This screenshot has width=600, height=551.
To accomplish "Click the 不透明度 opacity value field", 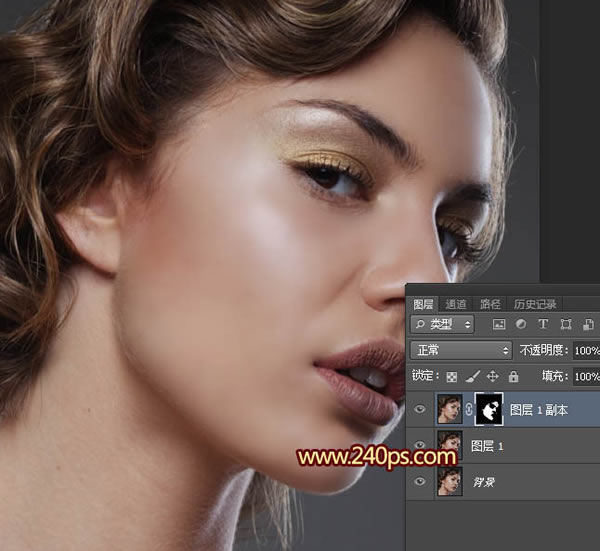I will pos(586,350).
